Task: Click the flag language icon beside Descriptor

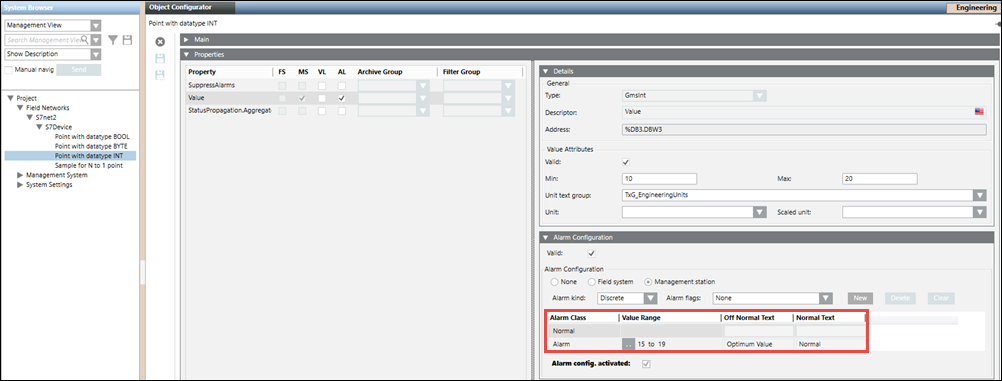Action: click(x=979, y=111)
